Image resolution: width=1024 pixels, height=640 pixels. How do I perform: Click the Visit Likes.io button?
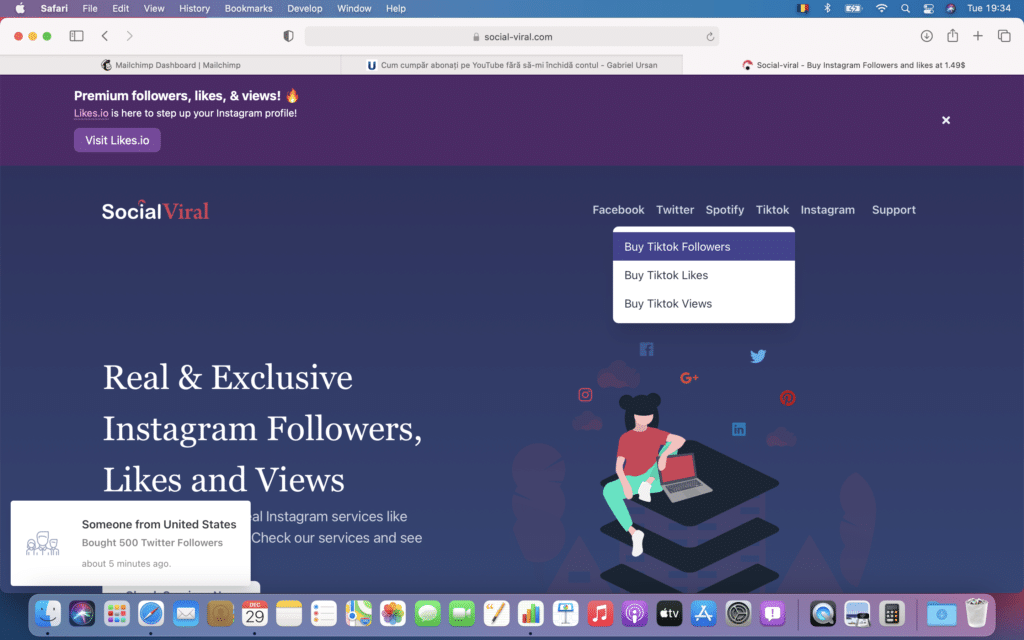coord(117,140)
